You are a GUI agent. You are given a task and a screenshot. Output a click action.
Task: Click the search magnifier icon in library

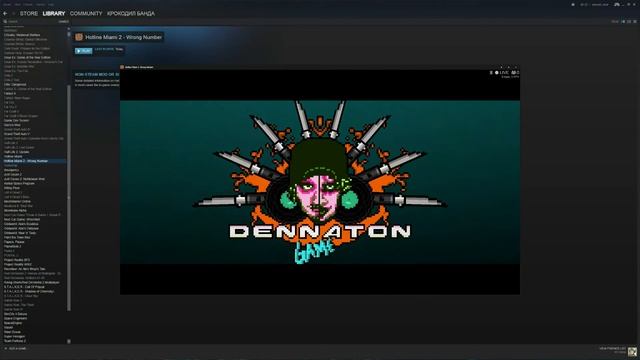pyautogui.click(x=5, y=22)
